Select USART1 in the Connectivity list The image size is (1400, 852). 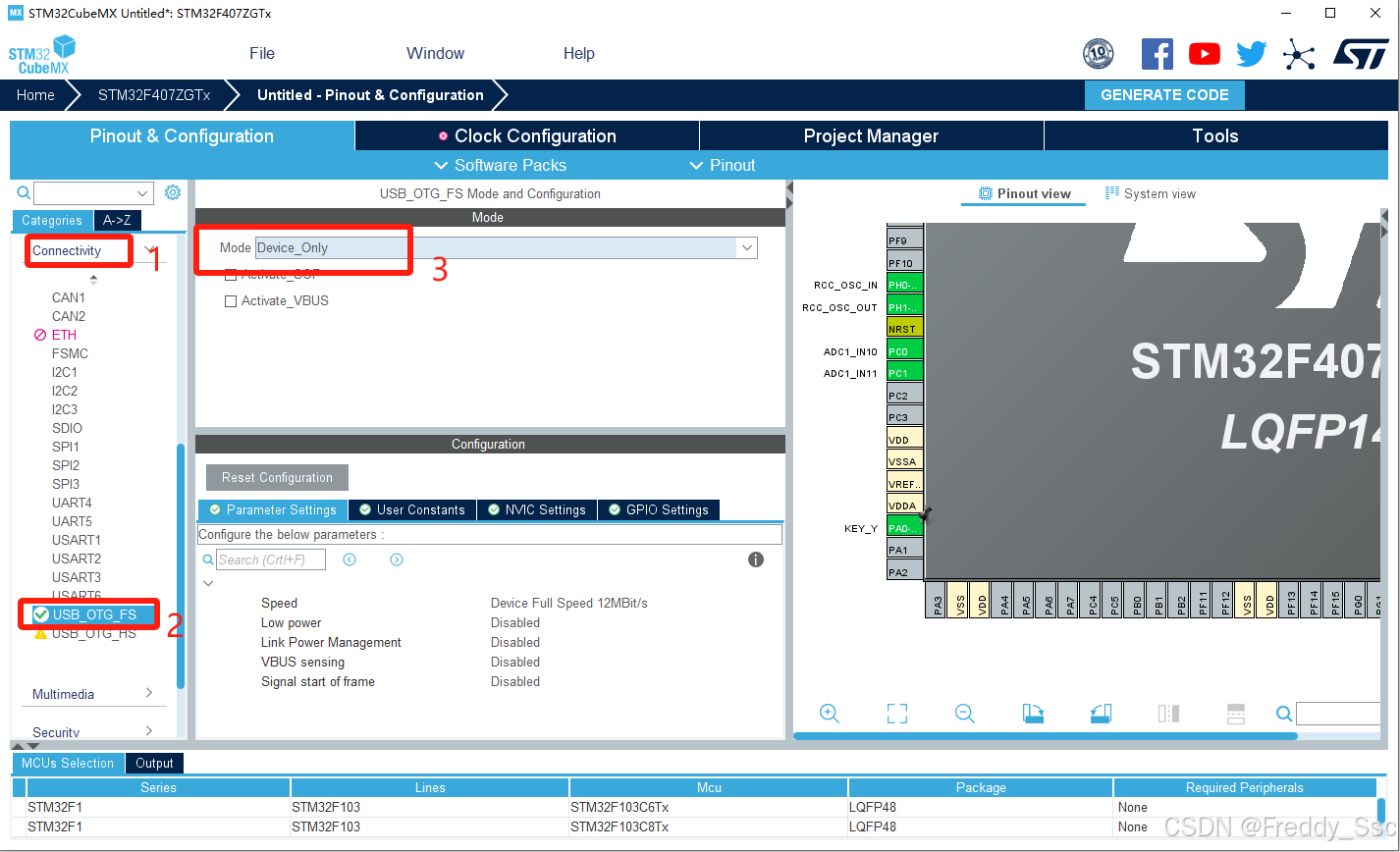click(x=77, y=540)
